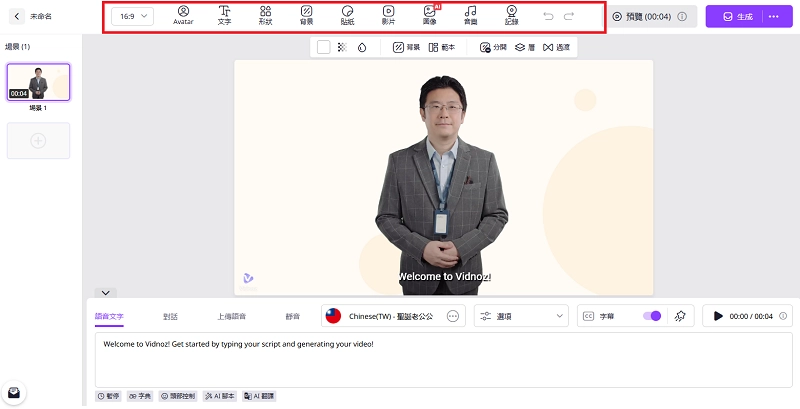This screenshot has height=409, width=800.
Task: Expand the 選項 options dropdown
Action: (521, 316)
